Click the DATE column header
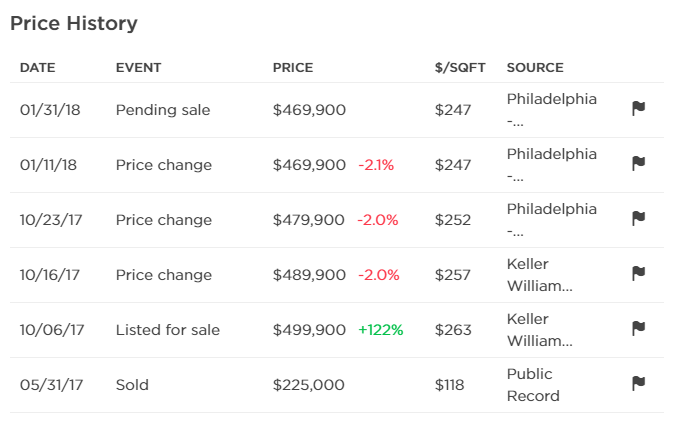 click(37, 68)
